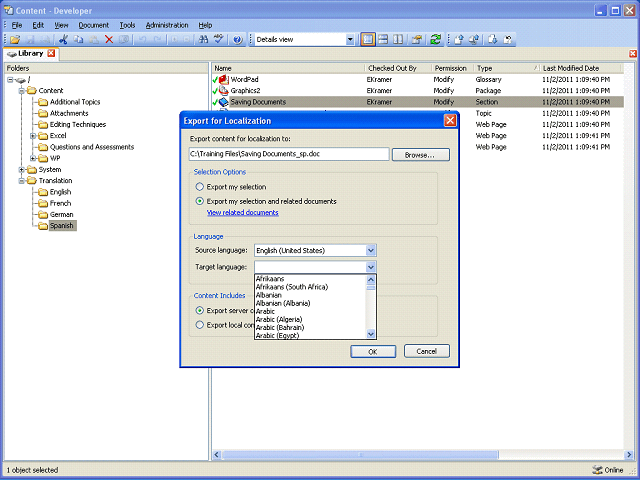Open the Administration menu
The image size is (640, 480).
point(167,25)
